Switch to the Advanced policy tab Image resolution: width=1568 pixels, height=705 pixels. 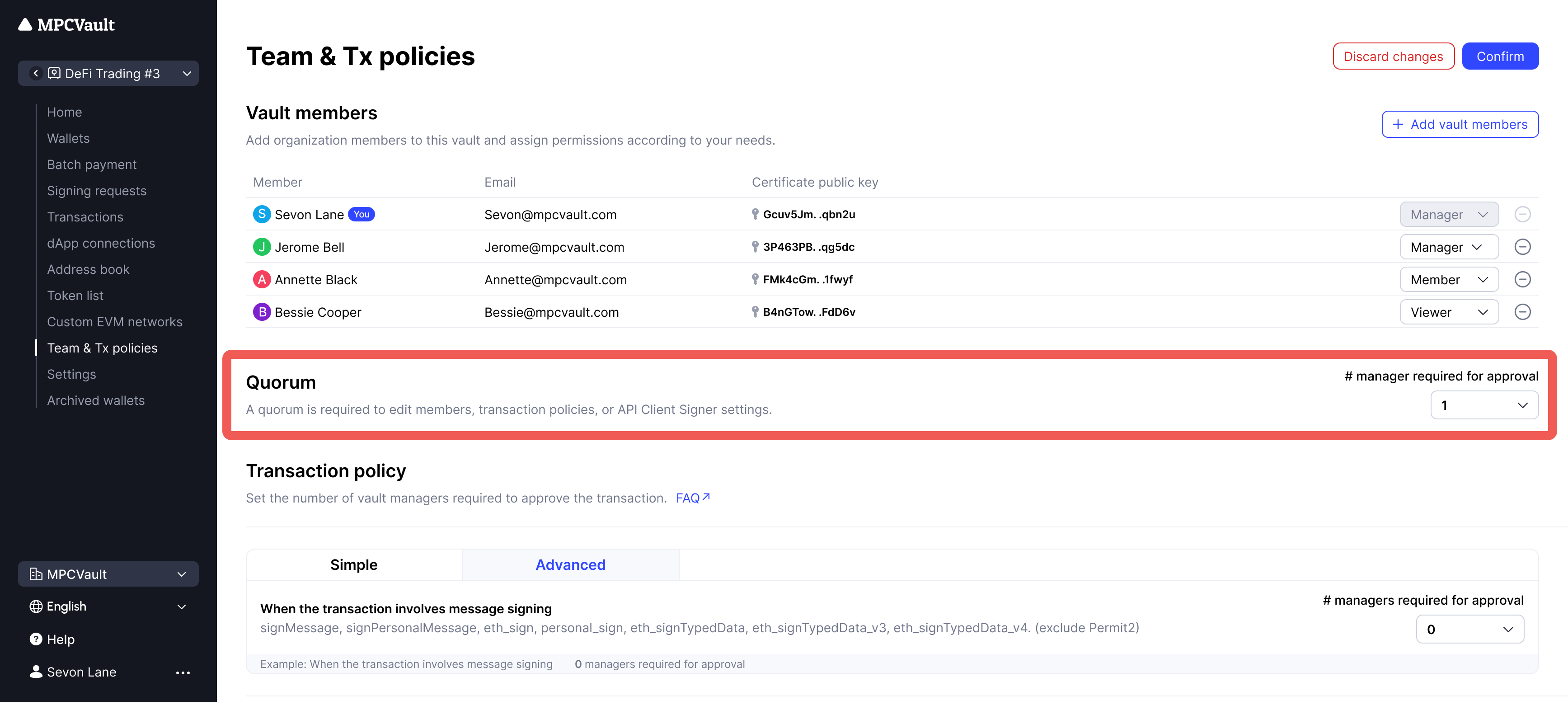click(570, 565)
